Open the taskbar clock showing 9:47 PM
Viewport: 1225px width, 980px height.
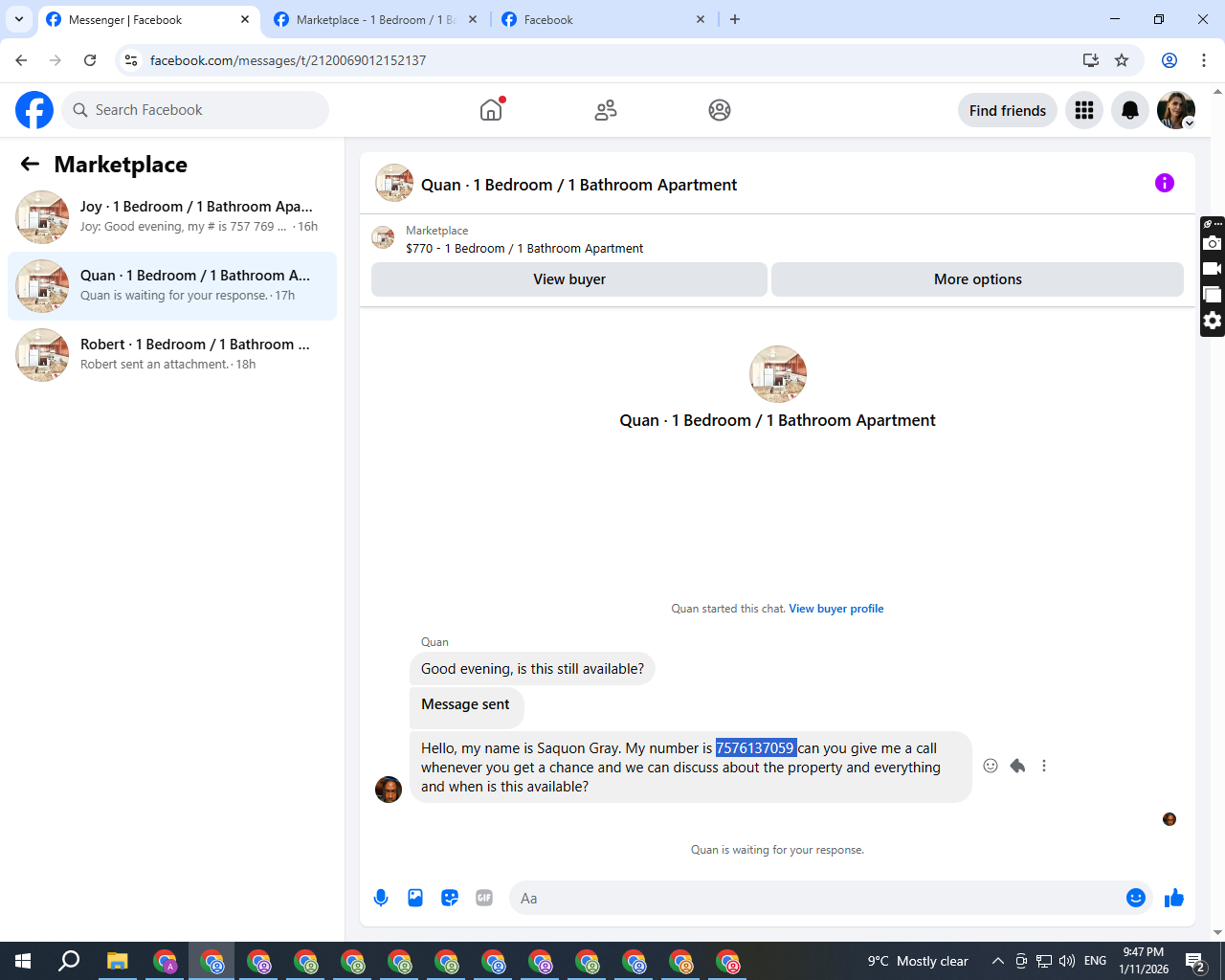(1144, 961)
